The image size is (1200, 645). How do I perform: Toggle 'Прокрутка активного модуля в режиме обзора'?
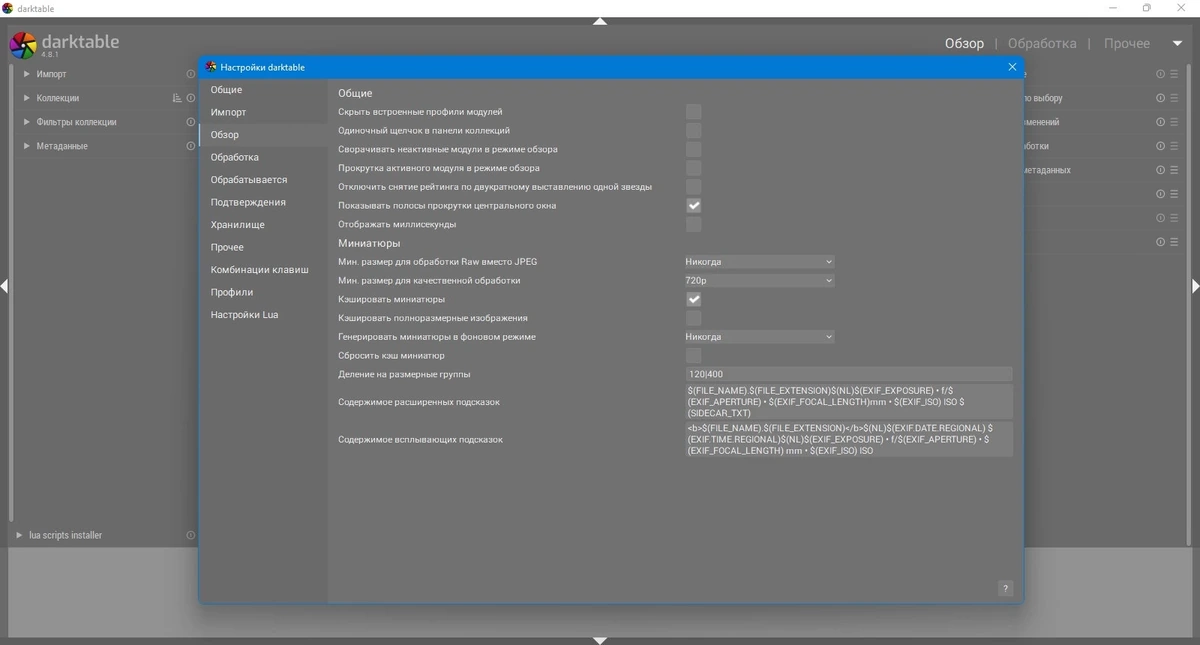(693, 168)
